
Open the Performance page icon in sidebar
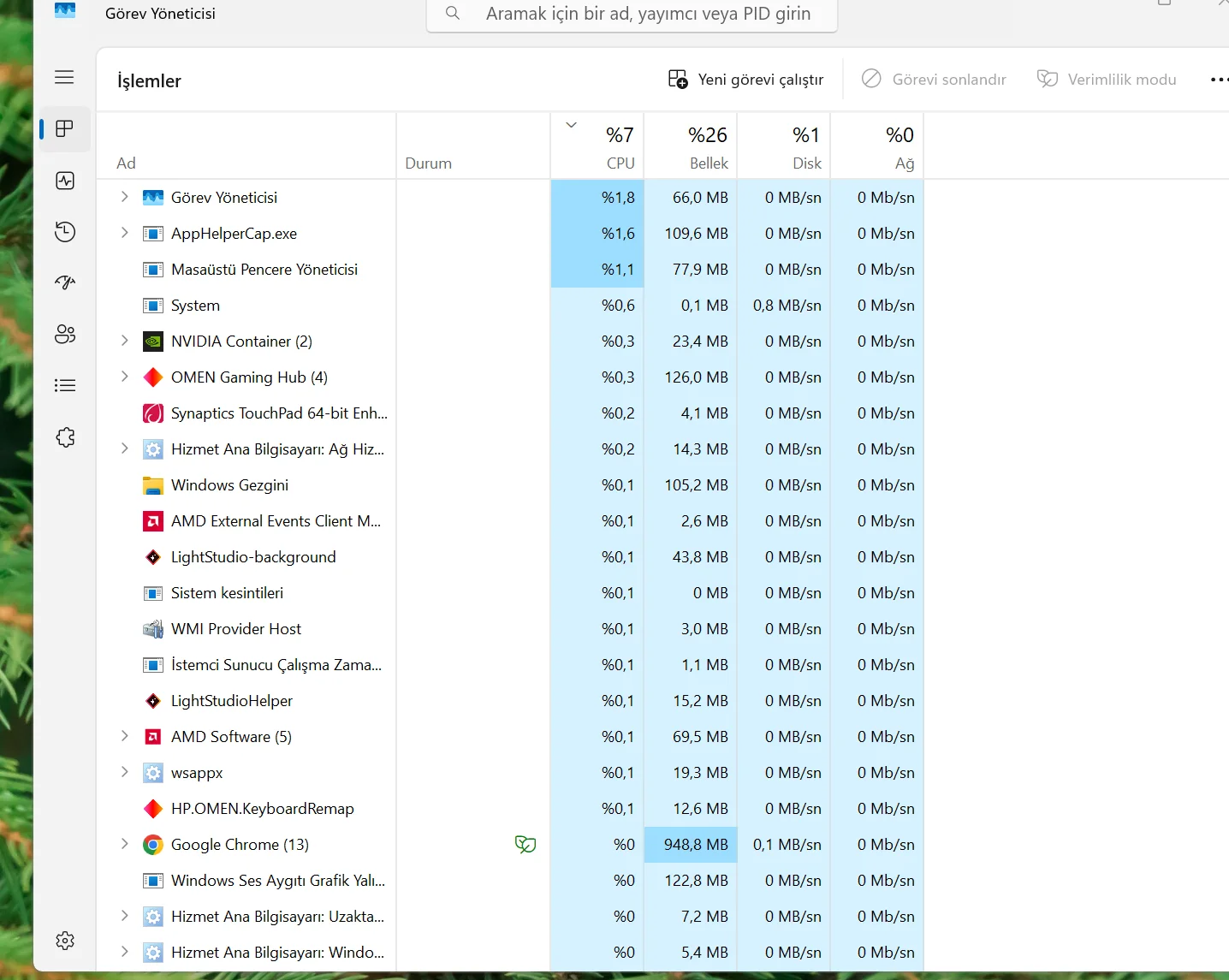[65, 181]
